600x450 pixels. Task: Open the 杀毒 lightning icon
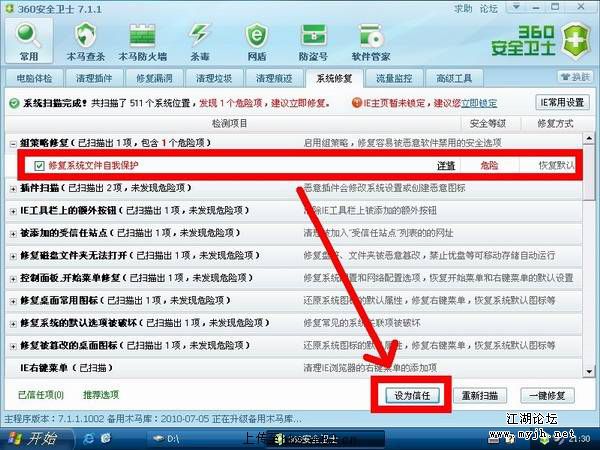tap(200, 41)
